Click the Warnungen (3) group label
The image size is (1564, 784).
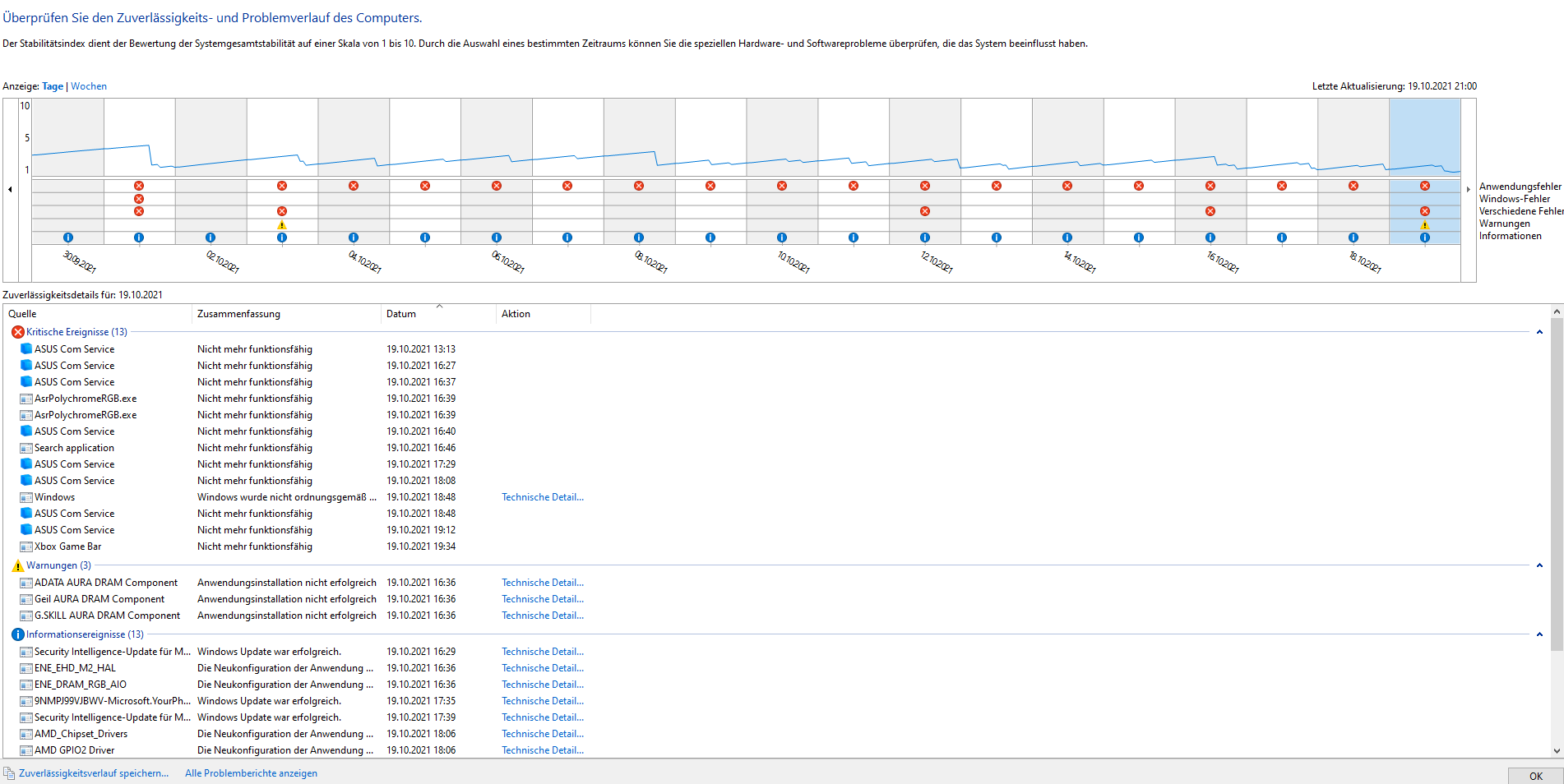click(x=58, y=565)
